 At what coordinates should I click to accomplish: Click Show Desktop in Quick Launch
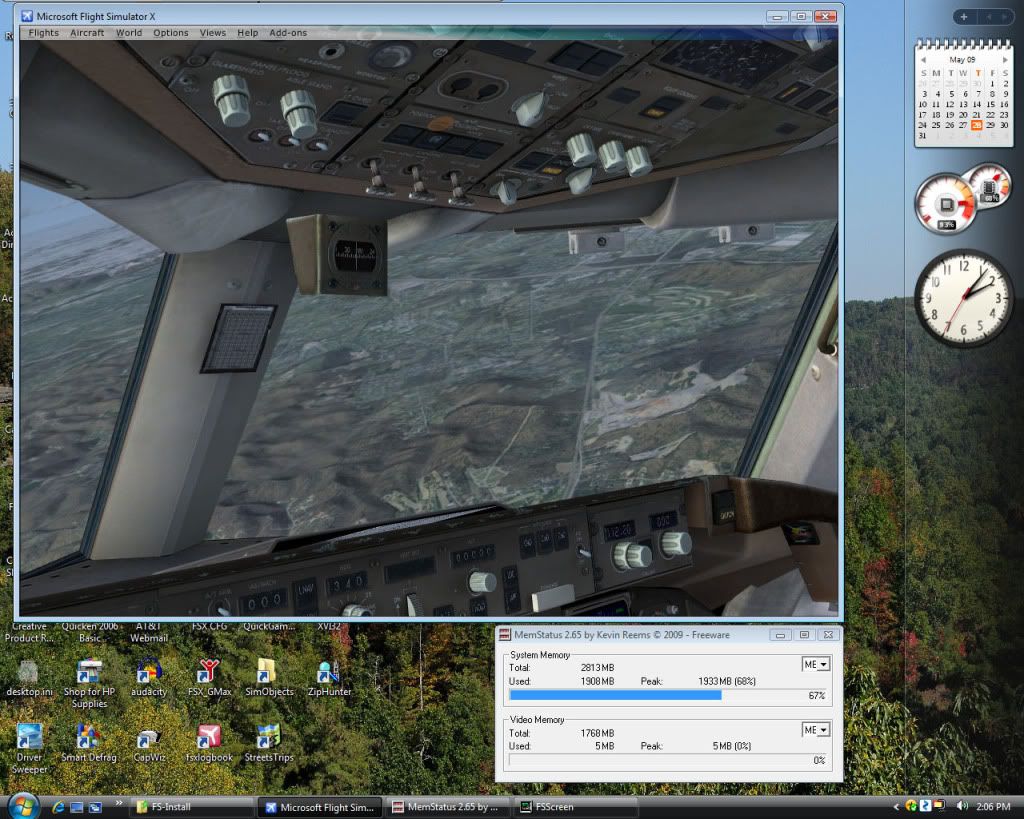[x=76, y=807]
